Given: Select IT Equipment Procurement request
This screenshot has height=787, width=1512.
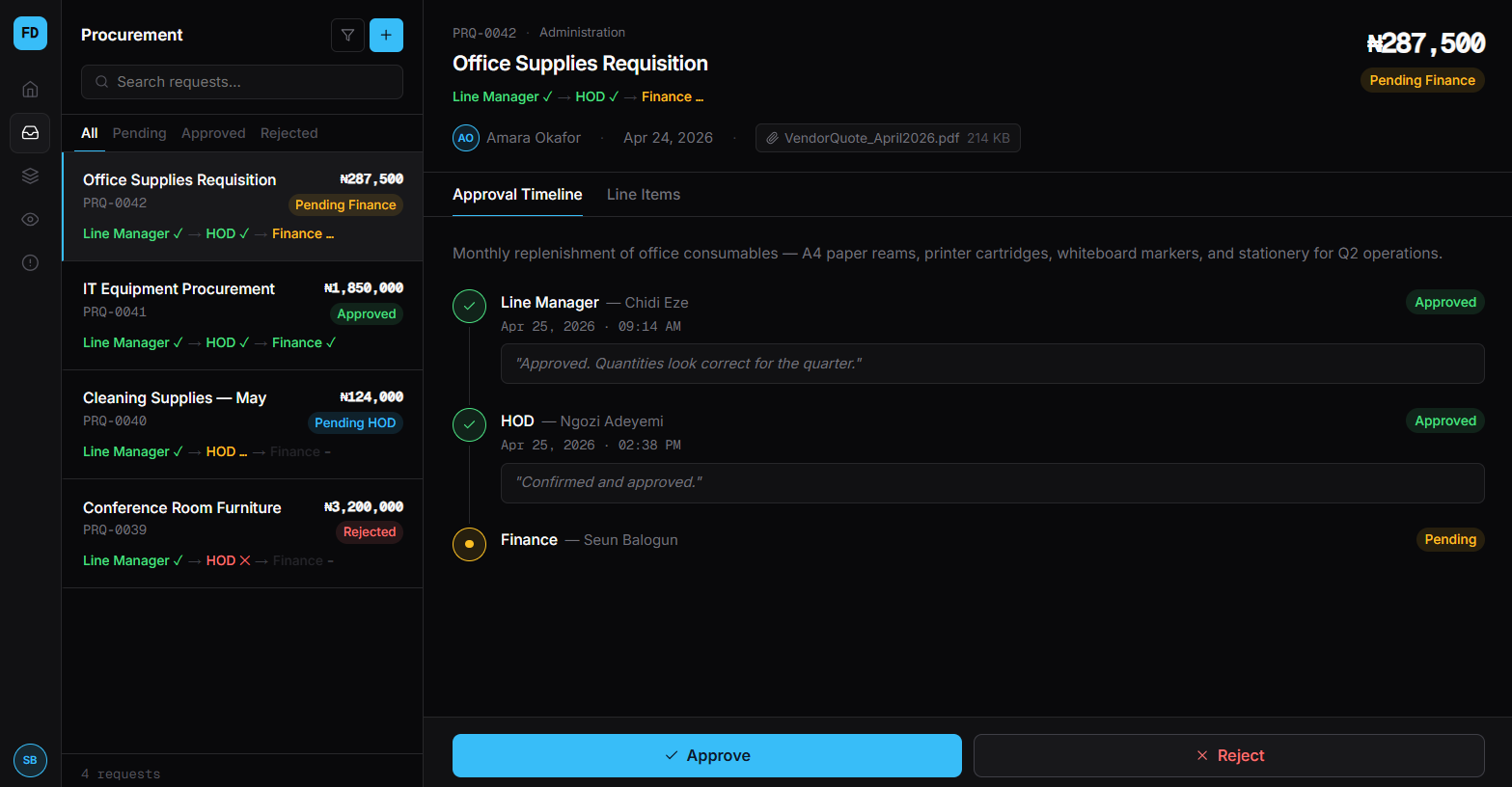Looking at the screenshot, I should [242, 315].
